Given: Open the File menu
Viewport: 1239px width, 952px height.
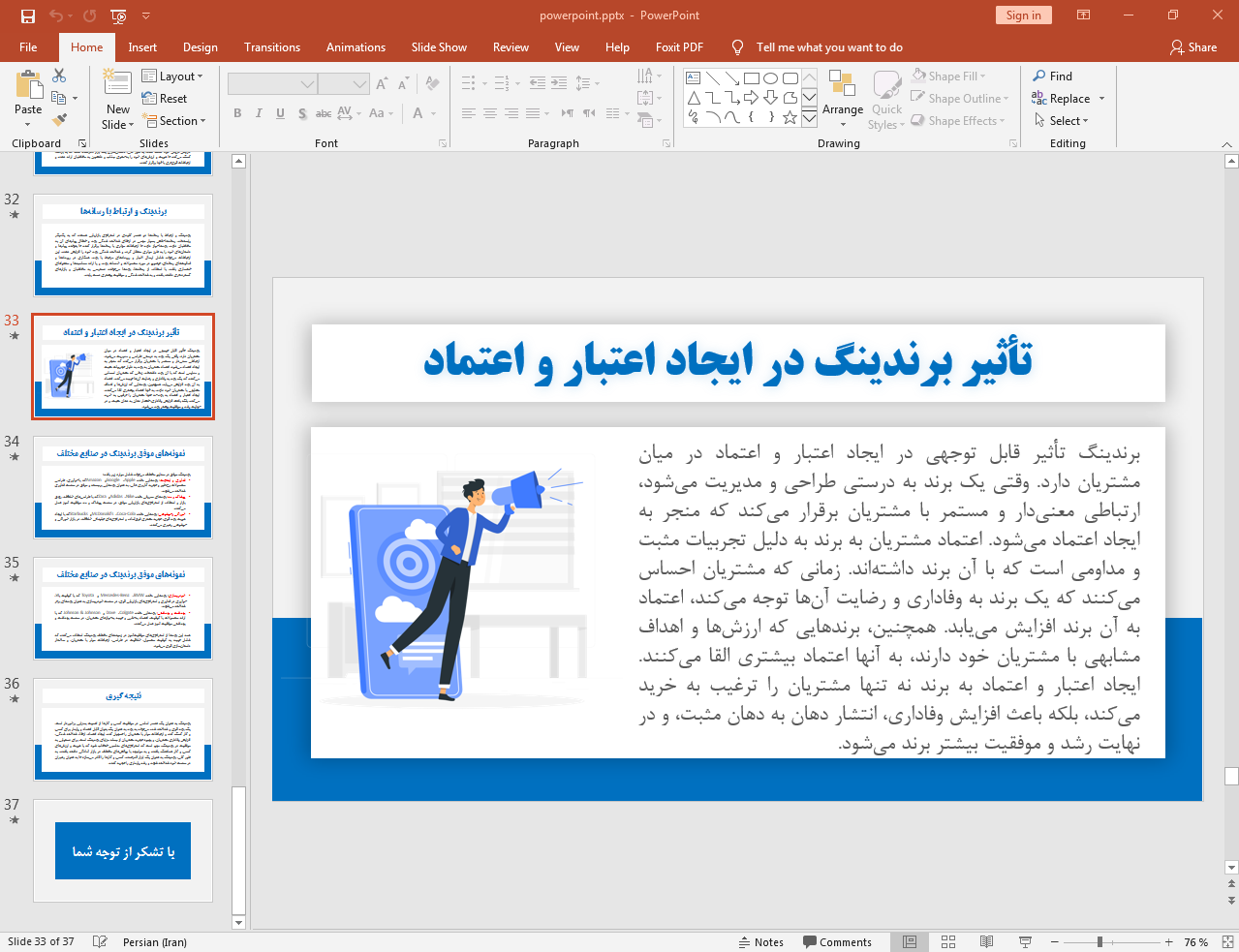Looking at the screenshot, I should tap(28, 46).
